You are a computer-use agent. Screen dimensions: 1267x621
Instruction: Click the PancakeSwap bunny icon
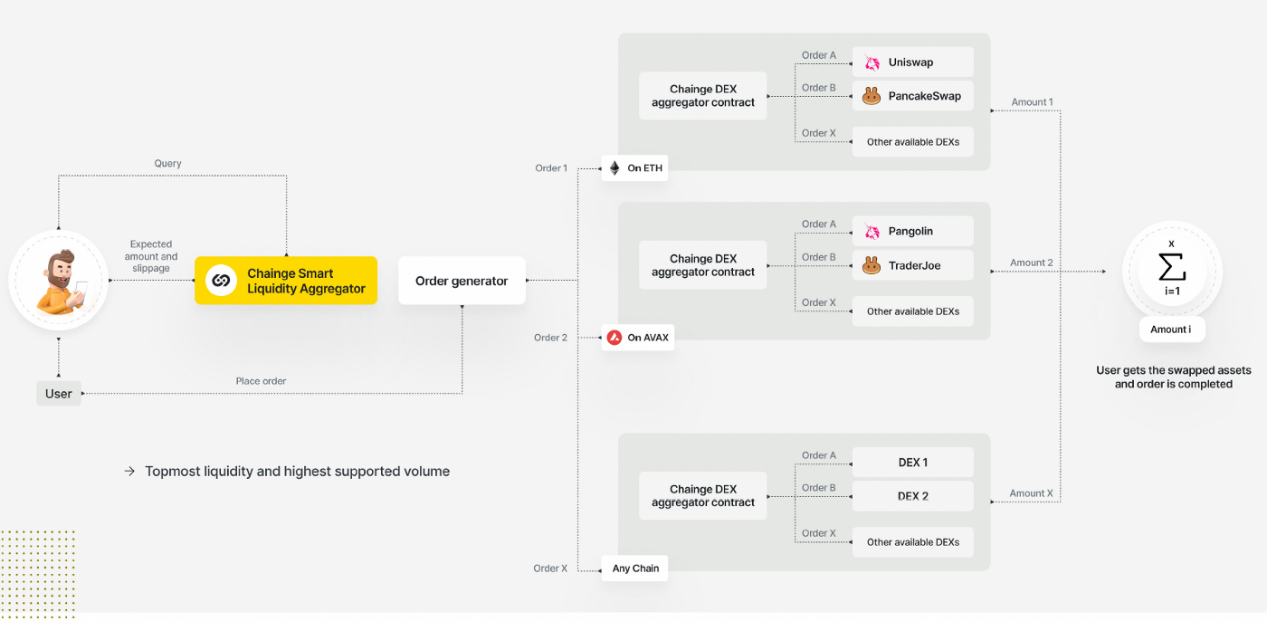[x=871, y=96]
